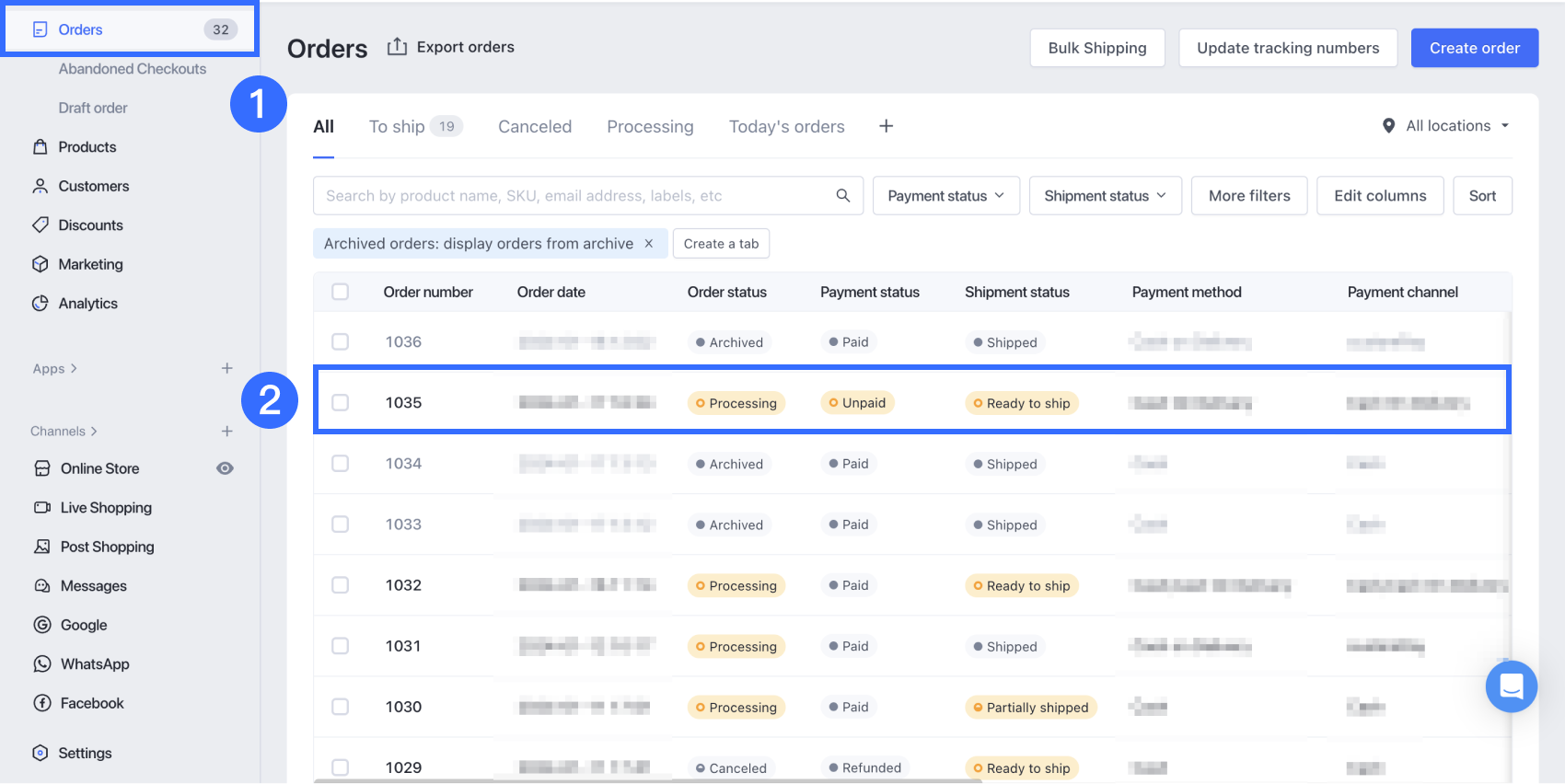Open the live chat support bubble

pos(1511,686)
